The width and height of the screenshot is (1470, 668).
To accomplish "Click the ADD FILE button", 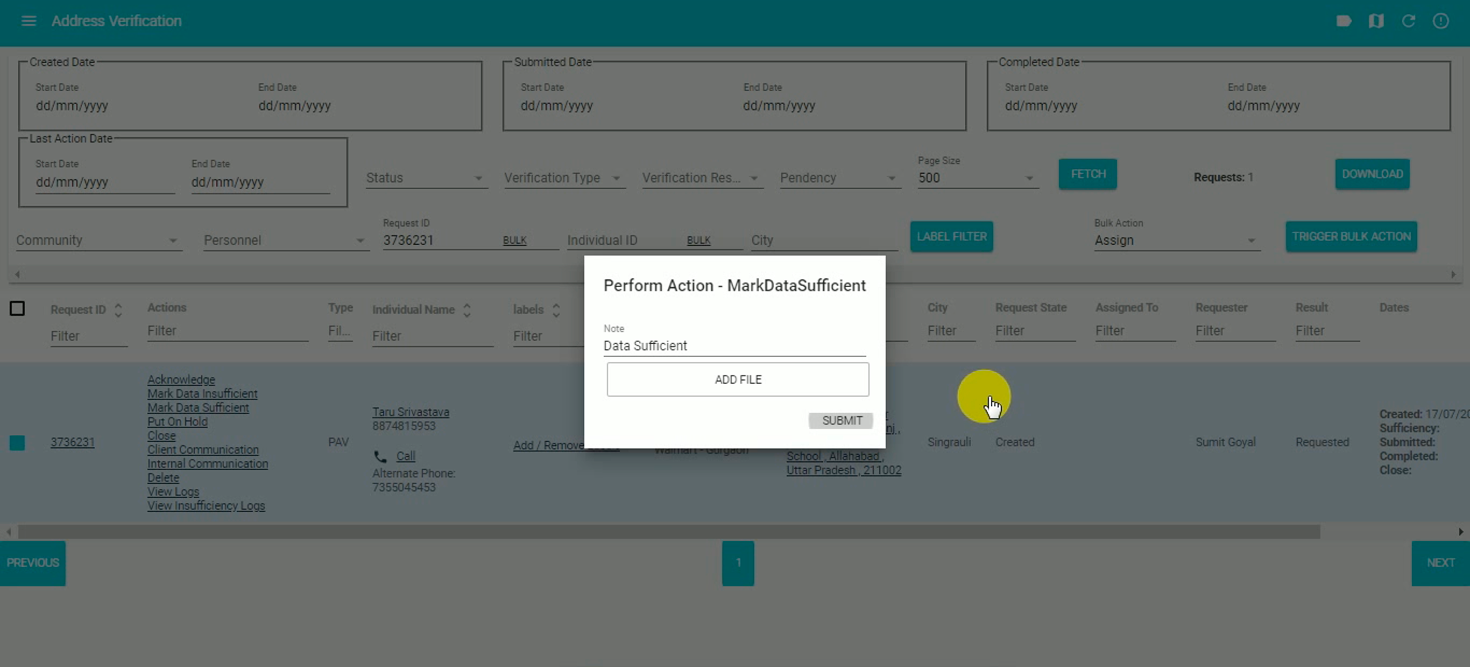I will 738,380.
